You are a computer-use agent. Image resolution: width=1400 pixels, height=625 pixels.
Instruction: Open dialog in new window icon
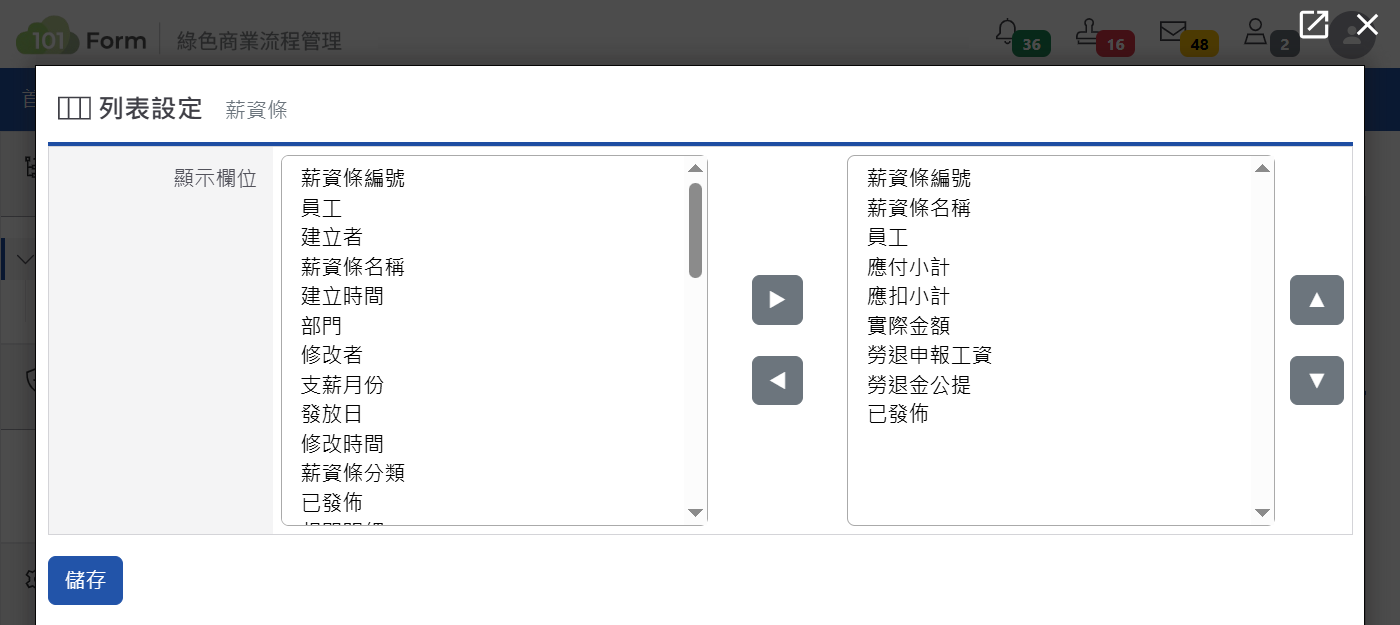click(1313, 24)
